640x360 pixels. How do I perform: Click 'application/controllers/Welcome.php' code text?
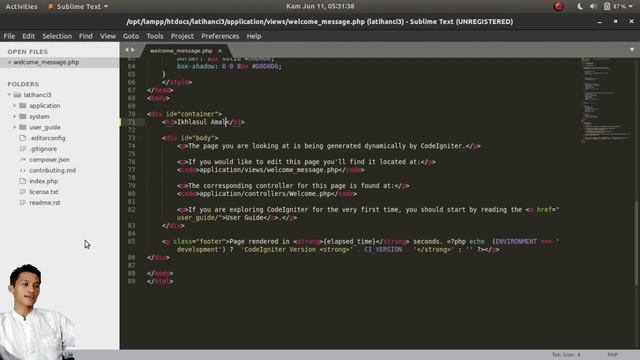264,194
